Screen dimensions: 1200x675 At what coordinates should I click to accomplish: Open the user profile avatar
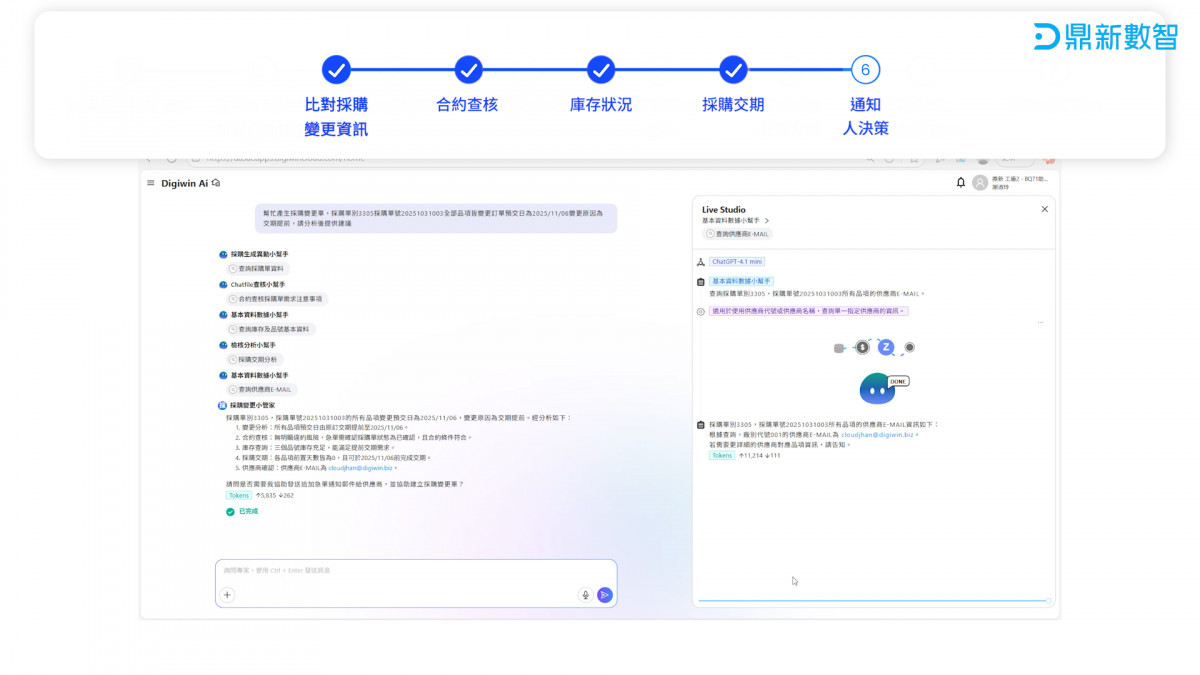tap(980, 183)
